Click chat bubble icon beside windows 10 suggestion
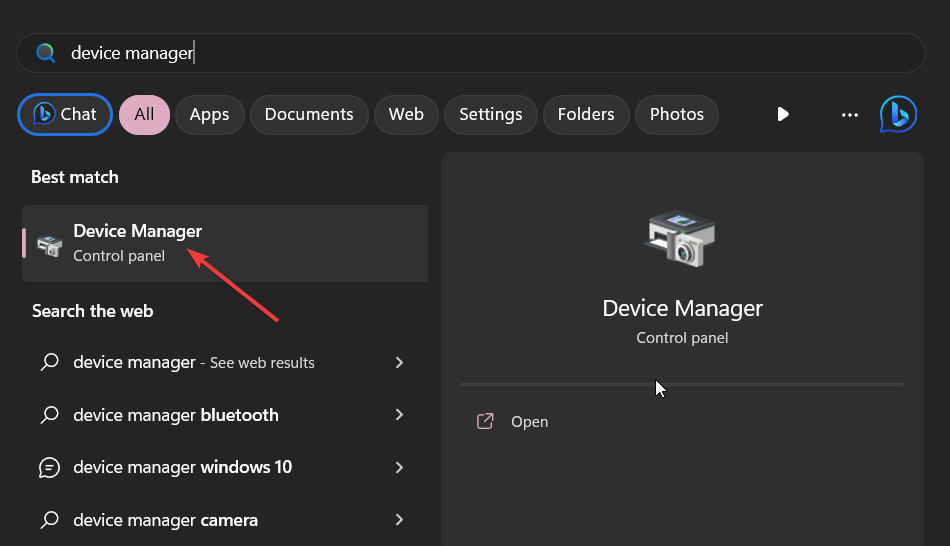The height and width of the screenshot is (546, 950). click(x=49, y=467)
